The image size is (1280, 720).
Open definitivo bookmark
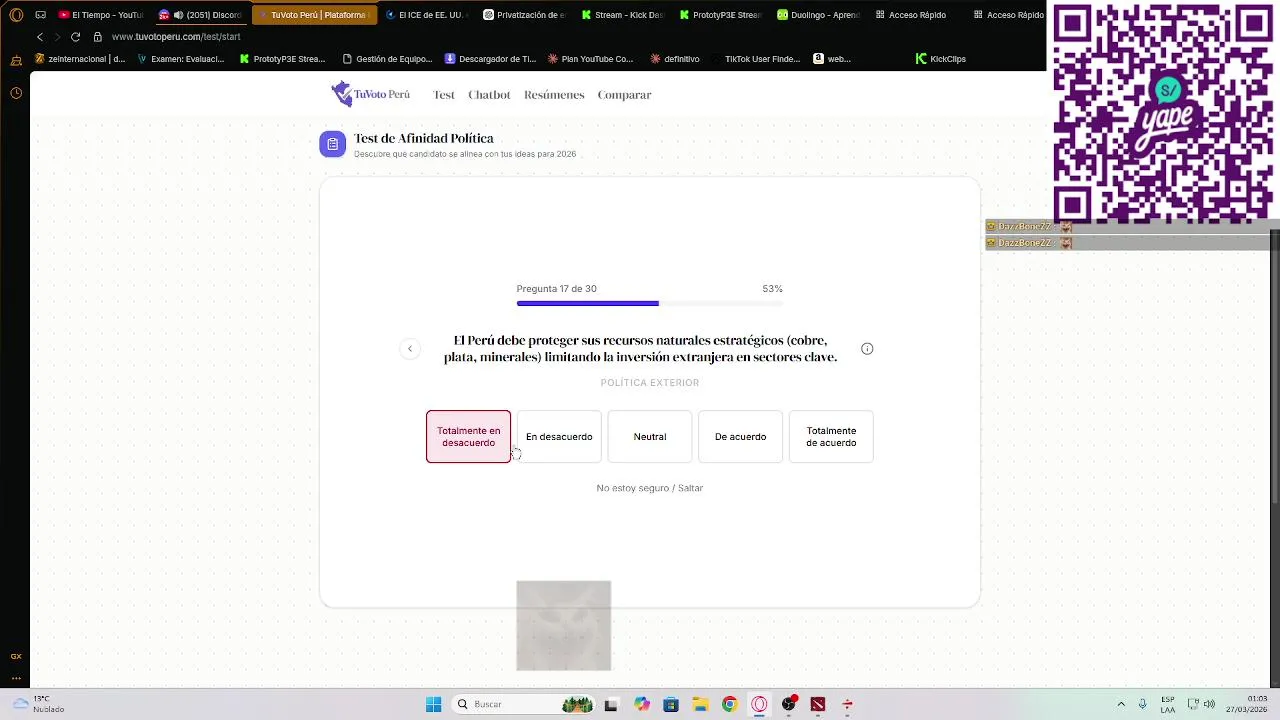[x=675, y=59]
